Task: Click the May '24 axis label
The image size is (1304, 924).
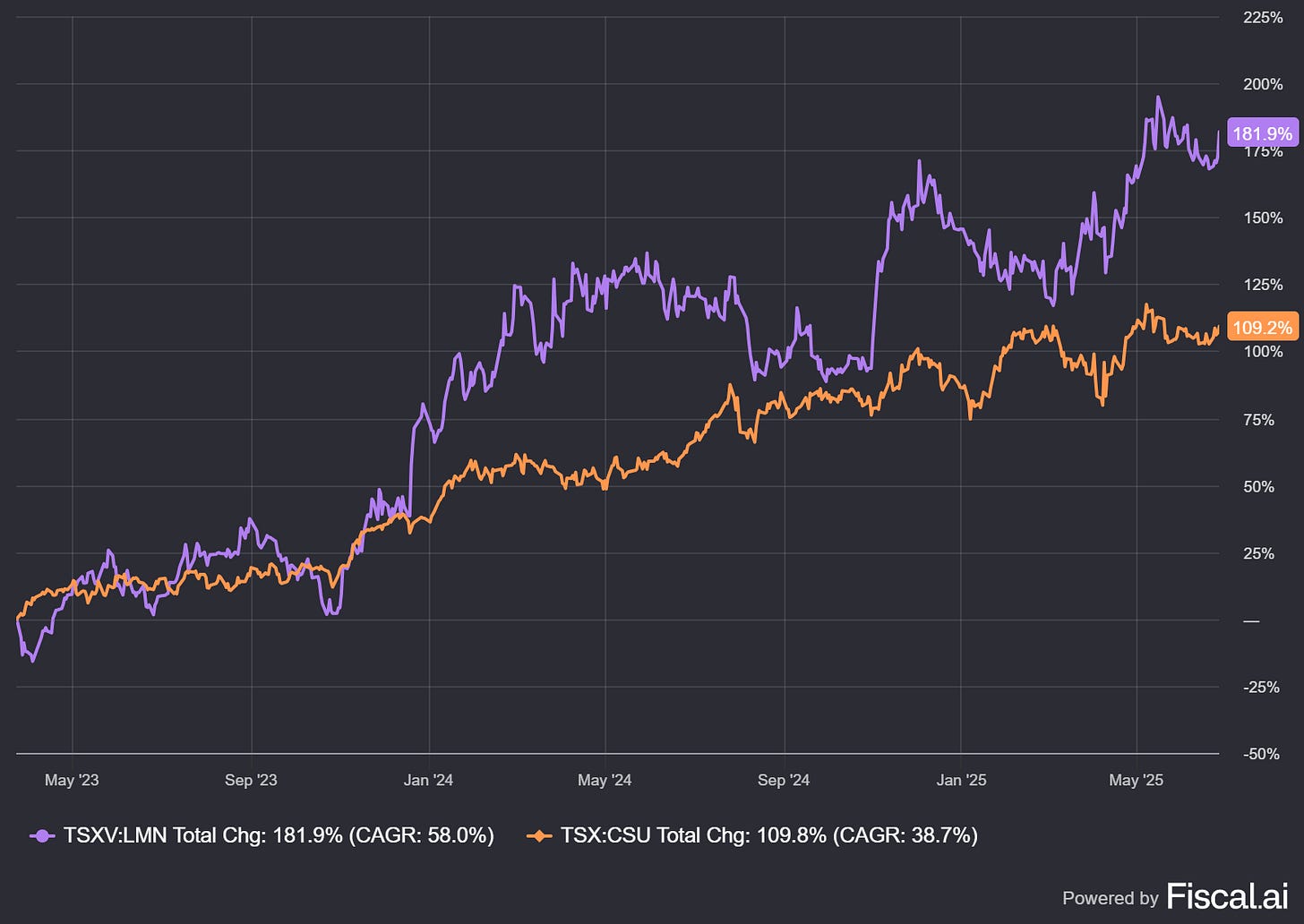Action: tap(605, 780)
